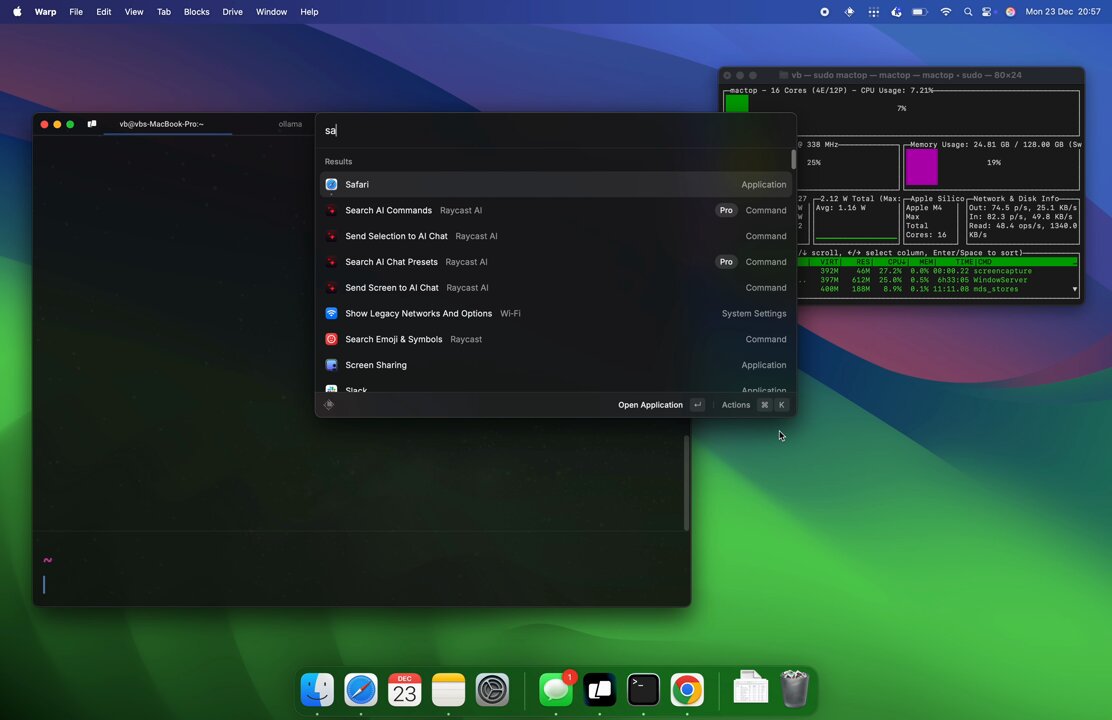Open the Actions menu in Raycast footer

753,405
